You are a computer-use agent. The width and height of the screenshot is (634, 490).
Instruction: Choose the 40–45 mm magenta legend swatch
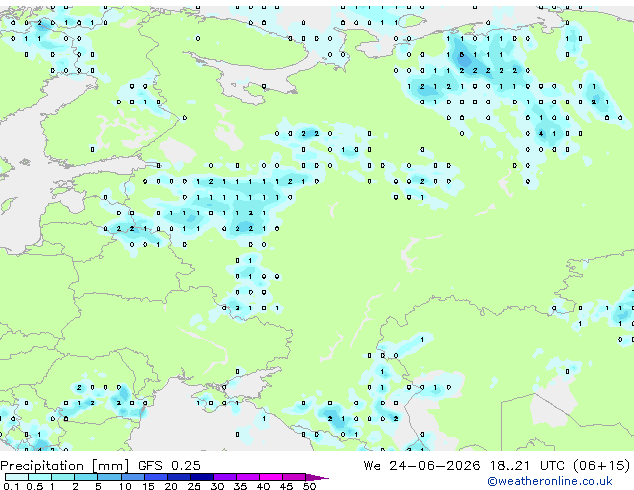click(271, 477)
